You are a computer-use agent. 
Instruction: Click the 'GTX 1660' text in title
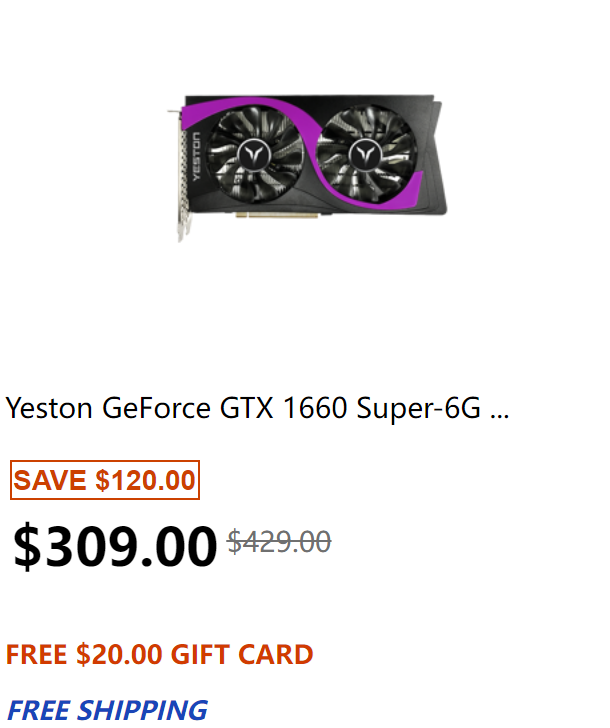click(283, 408)
